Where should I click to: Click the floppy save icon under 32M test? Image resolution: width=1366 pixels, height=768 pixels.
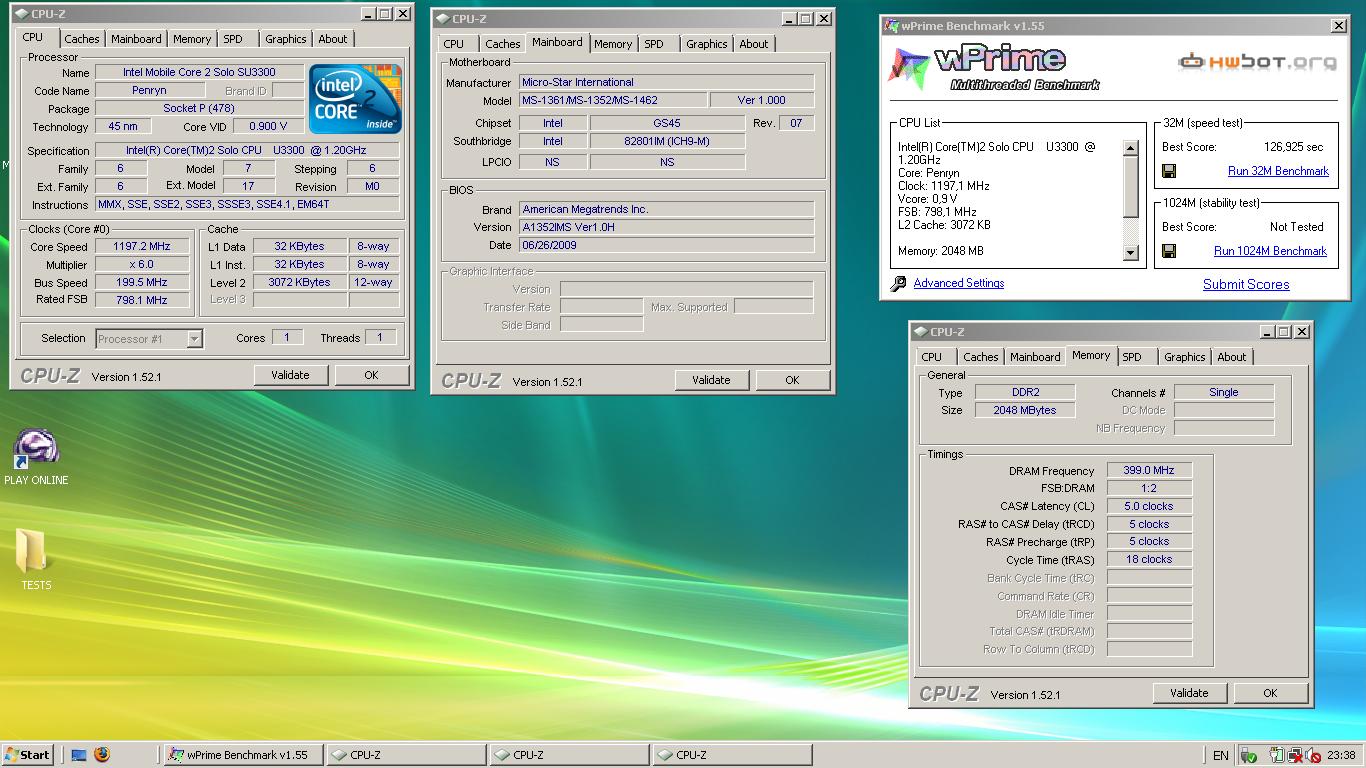[x=1168, y=171]
